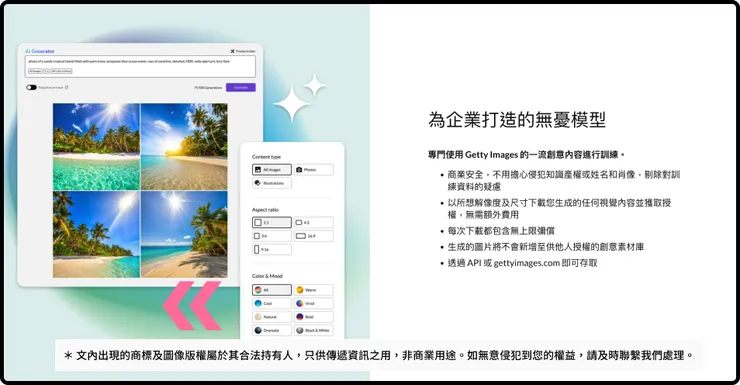
Task: Click the All Color & Mood prompt tag
Action: point(61,71)
